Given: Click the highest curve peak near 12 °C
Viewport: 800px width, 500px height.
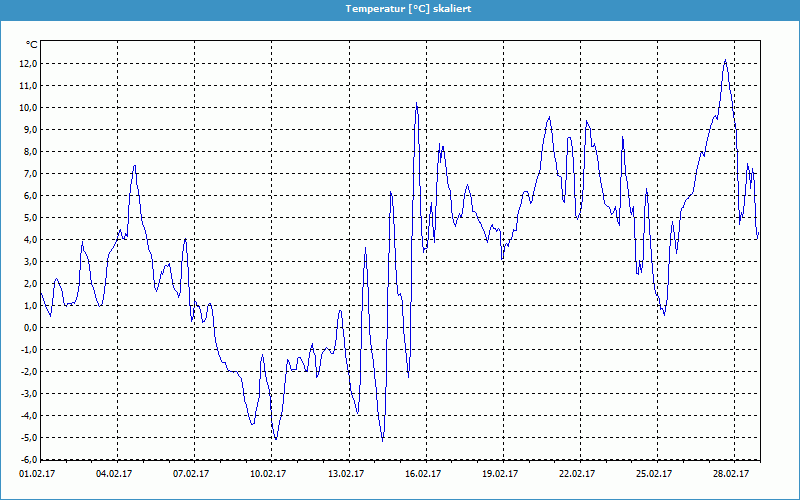Looking at the screenshot, I should tap(725, 60).
